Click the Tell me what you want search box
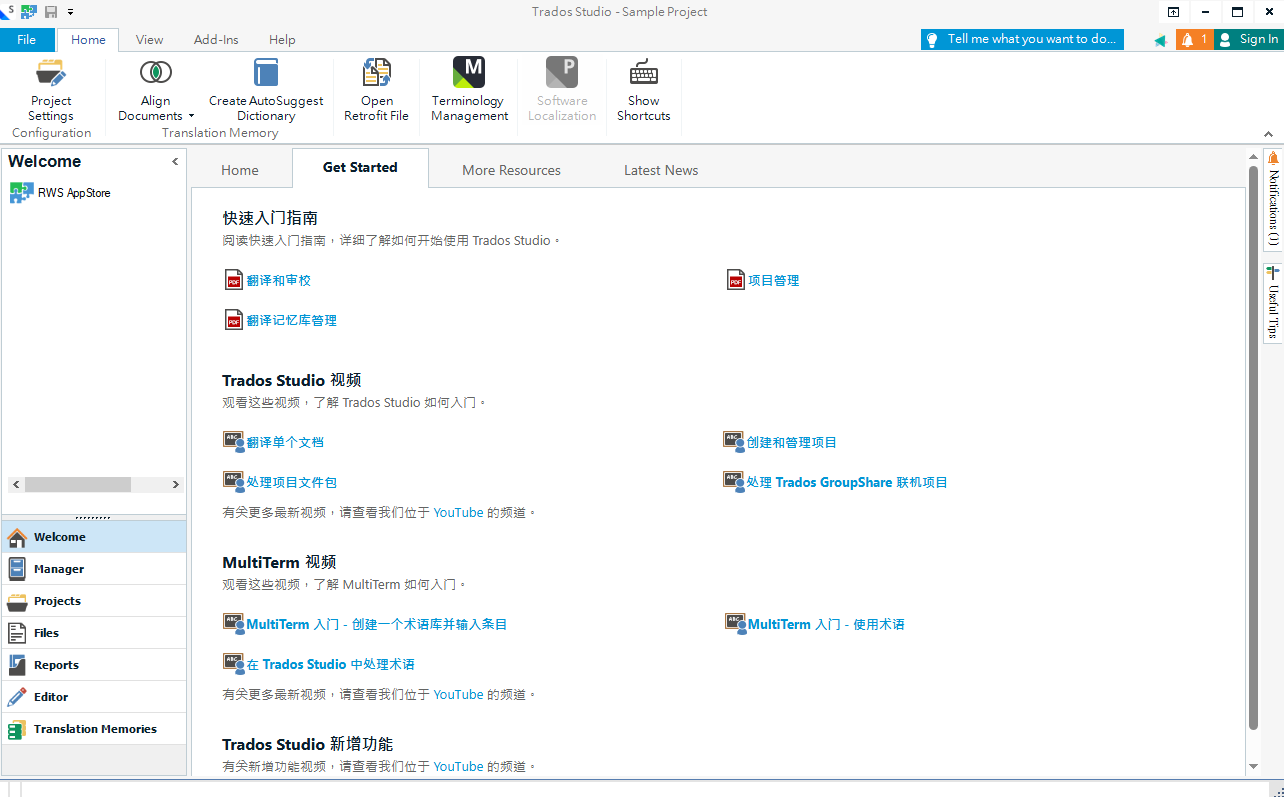The height and width of the screenshot is (797, 1284). click(x=1022, y=39)
